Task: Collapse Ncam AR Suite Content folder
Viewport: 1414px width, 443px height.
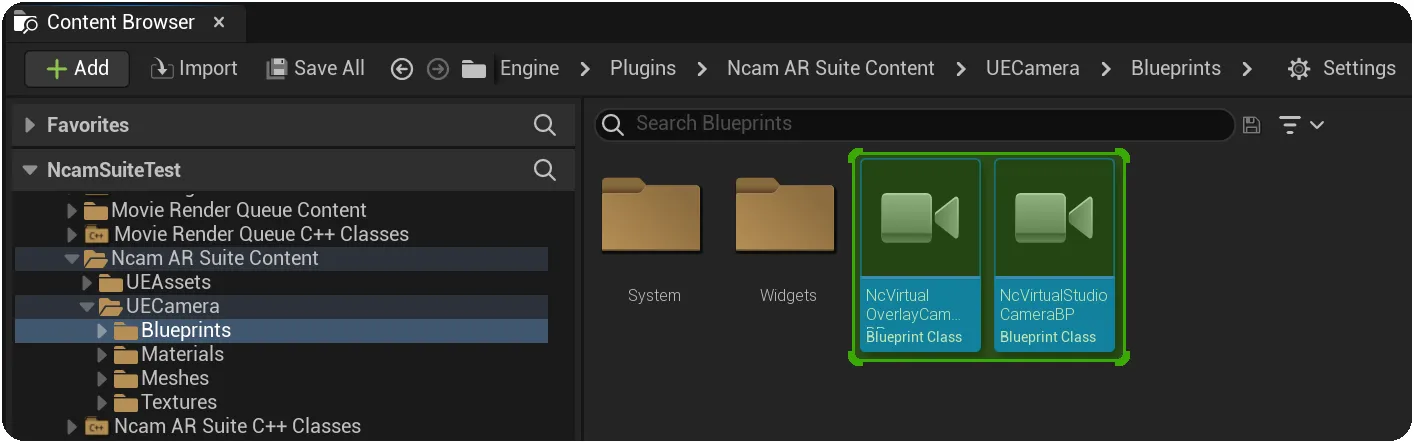Action: point(71,258)
